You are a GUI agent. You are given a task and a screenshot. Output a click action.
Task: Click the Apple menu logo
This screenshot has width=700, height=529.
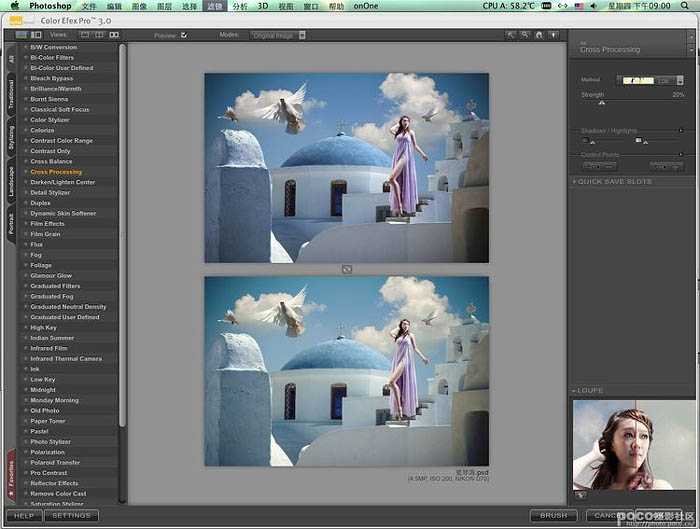pos(14,6)
